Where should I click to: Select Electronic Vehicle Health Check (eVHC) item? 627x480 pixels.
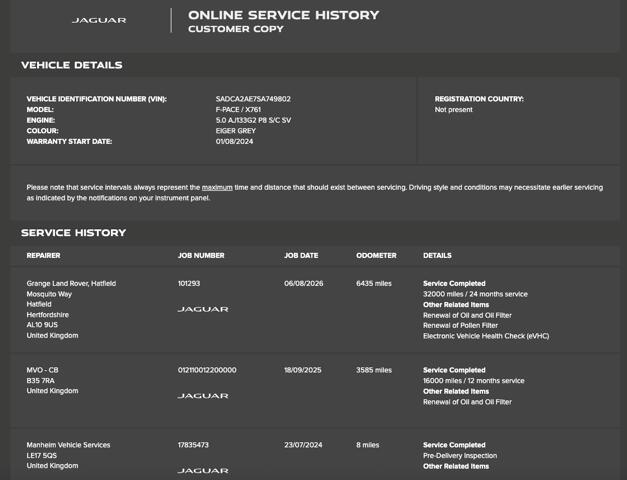[x=486, y=336]
